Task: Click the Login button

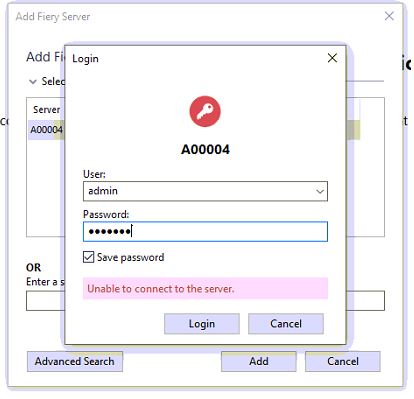Action: click(202, 324)
